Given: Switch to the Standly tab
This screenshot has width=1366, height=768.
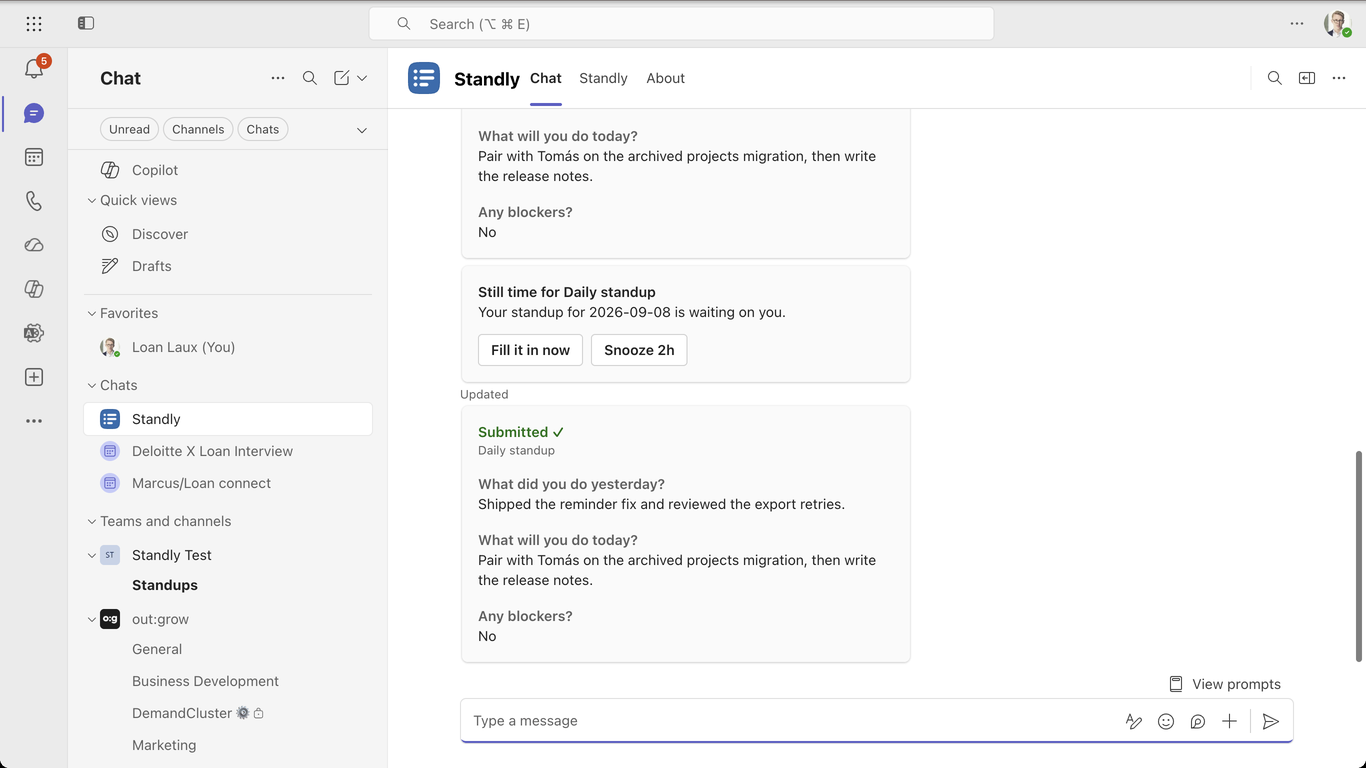Looking at the screenshot, I should (603, 78).
